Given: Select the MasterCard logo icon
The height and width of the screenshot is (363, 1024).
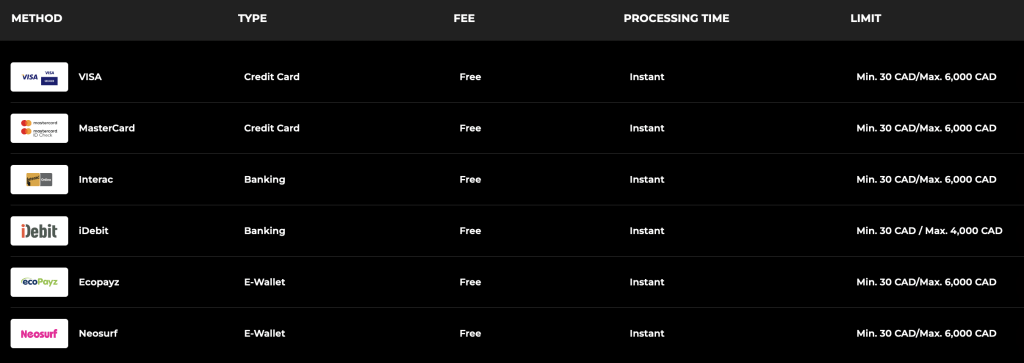Looking at the screenshot, I should click(x=39, y=128).
